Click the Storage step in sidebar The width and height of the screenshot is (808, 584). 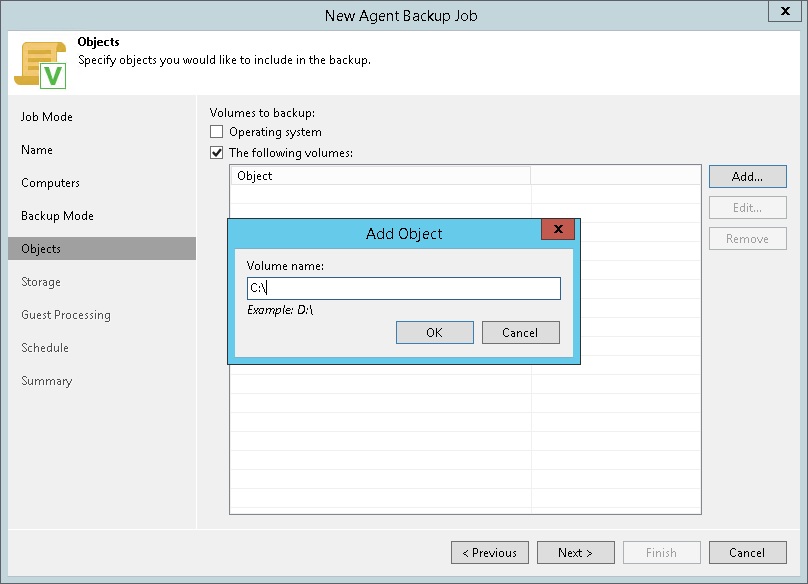point(41,282)
